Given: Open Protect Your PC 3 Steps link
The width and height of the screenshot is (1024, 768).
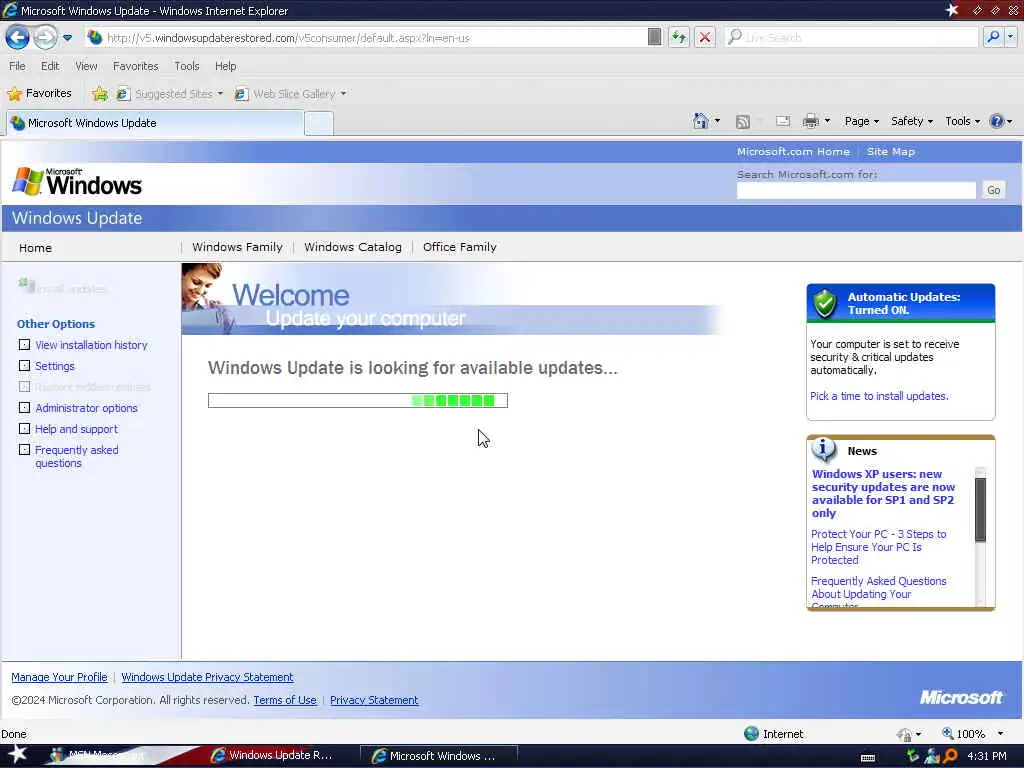Looking at the screenshot, I should pyautogui.click(x=878, y=547).
